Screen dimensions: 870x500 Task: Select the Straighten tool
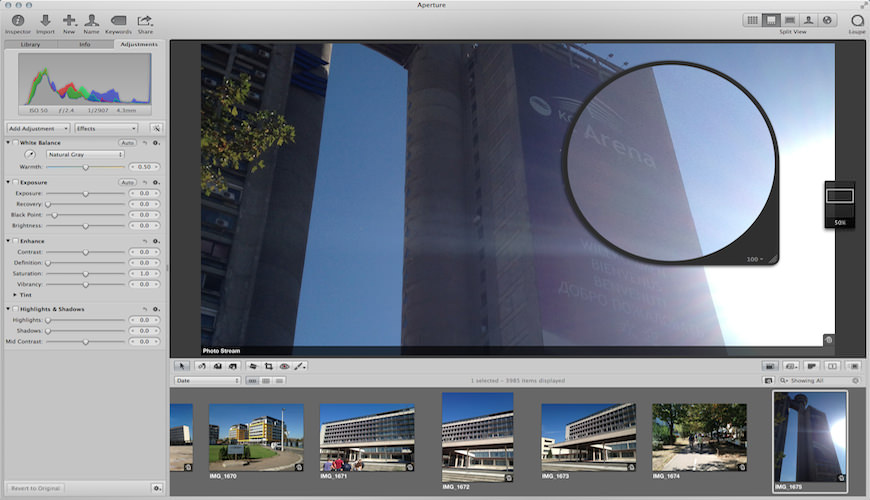pos(253,366)
